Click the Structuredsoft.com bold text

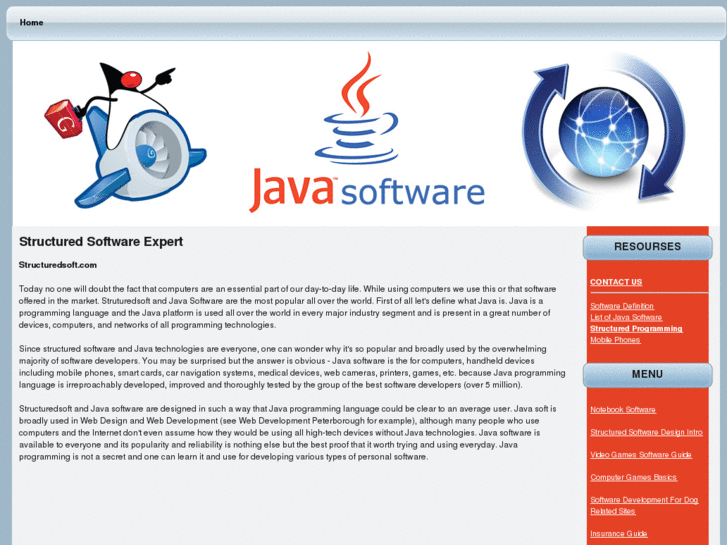tap(57, 265)
